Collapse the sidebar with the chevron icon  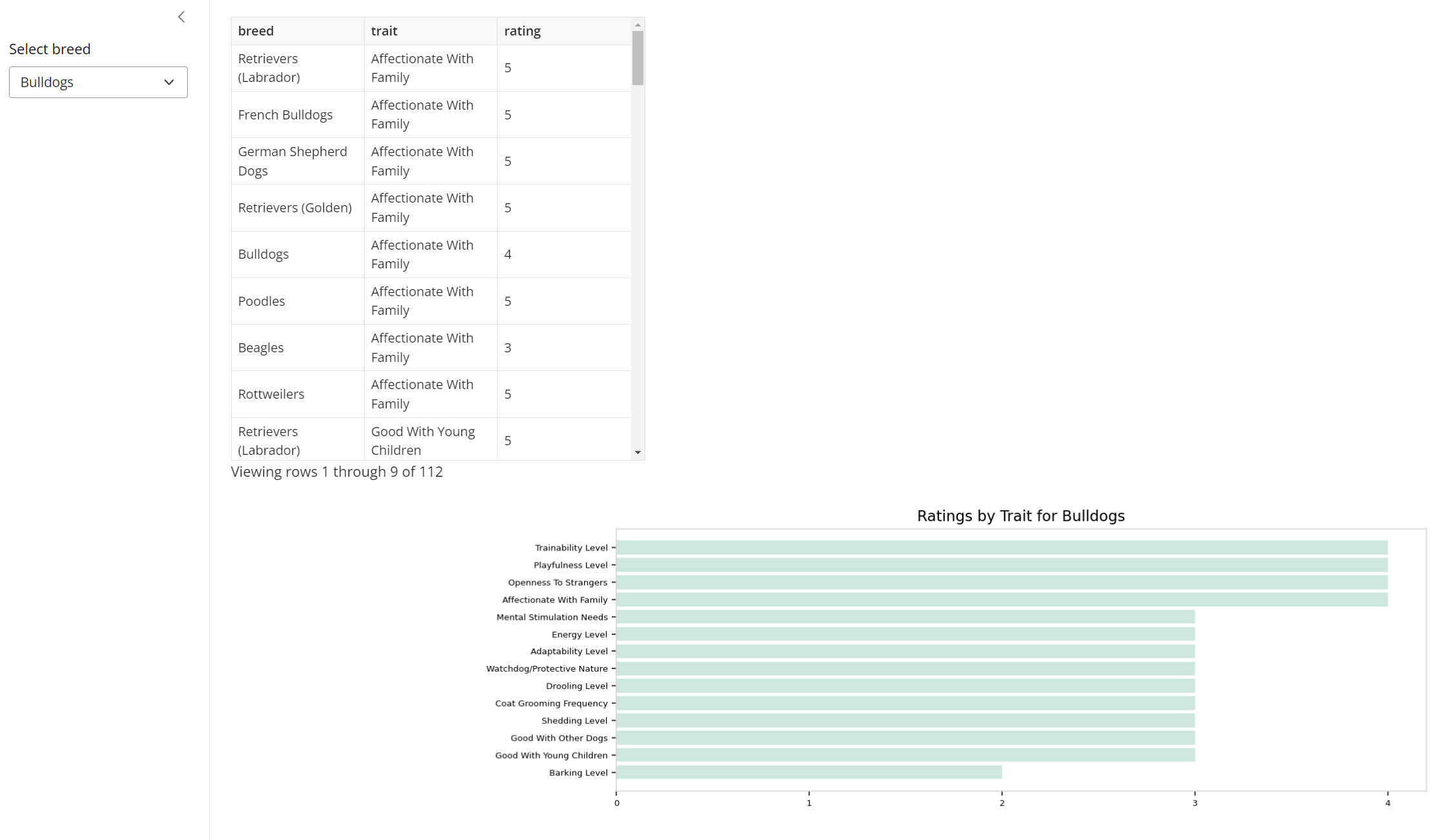click(x=181, y=17)
